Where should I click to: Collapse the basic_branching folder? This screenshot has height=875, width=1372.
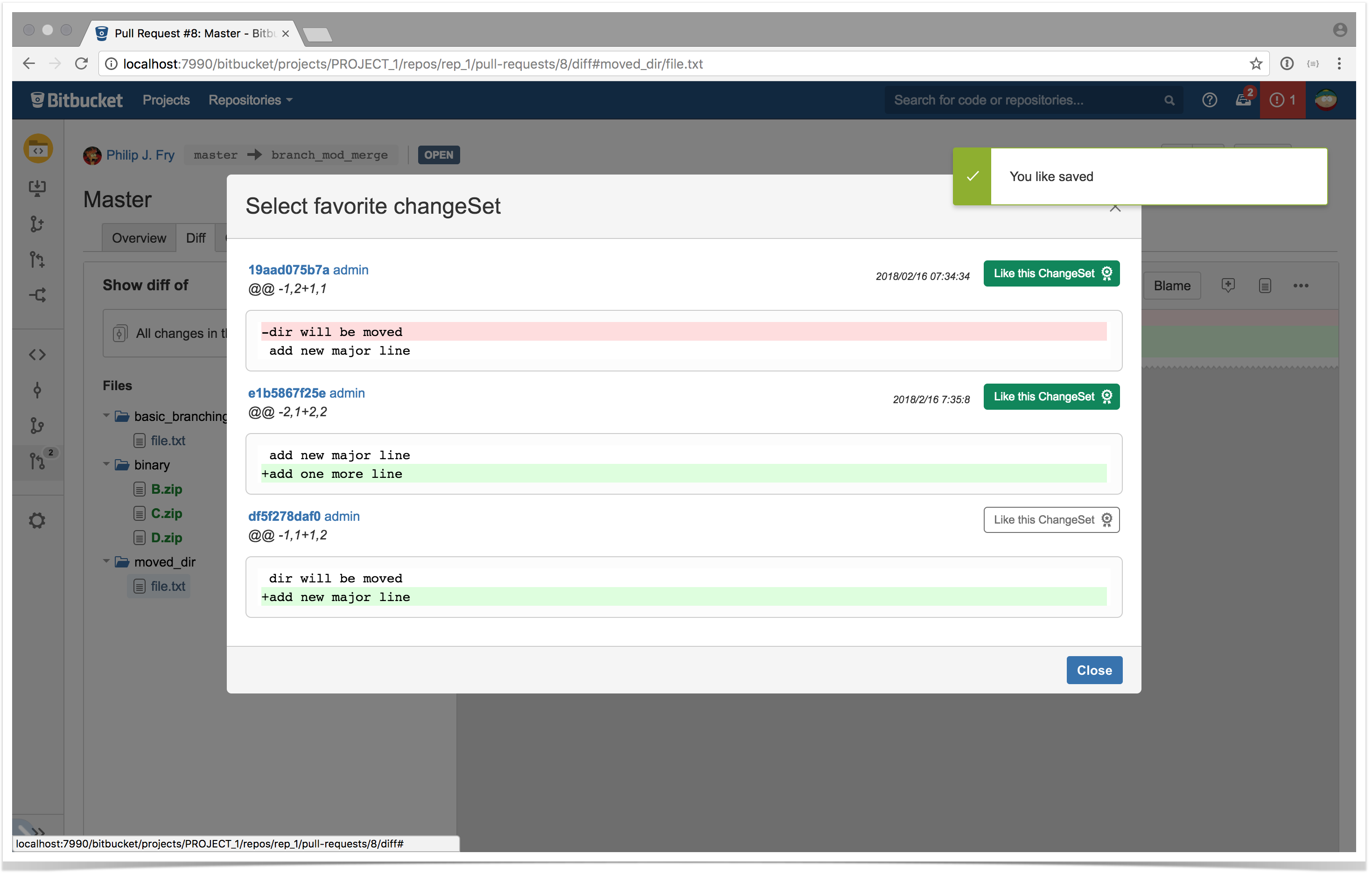(x=106, y=416)
